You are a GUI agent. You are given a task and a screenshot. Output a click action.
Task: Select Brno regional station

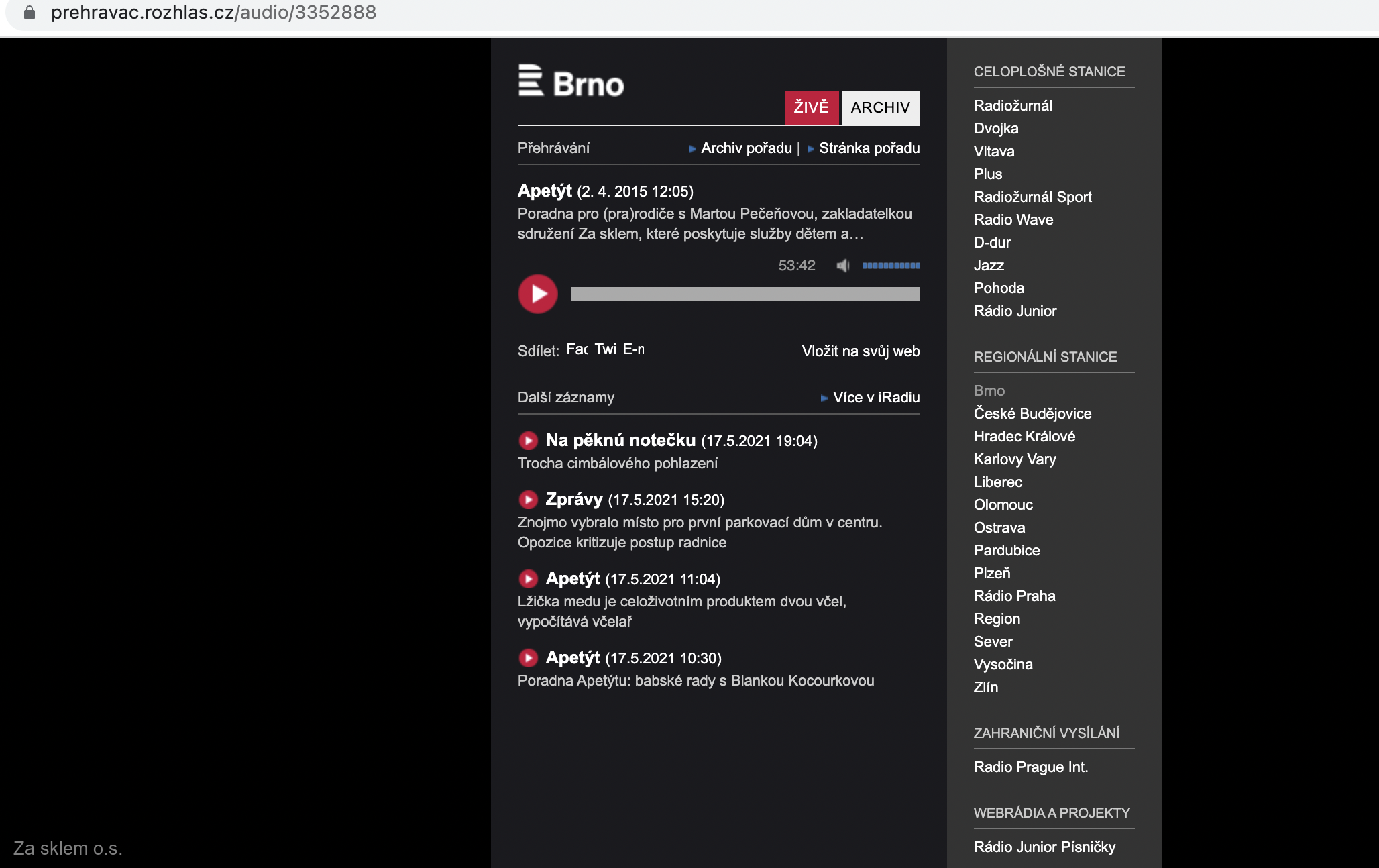989,391
